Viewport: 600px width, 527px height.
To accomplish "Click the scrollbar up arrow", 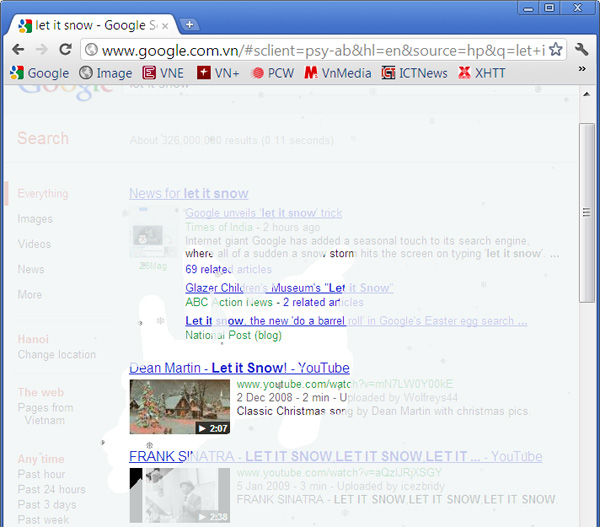I will [x=586, y=94].
